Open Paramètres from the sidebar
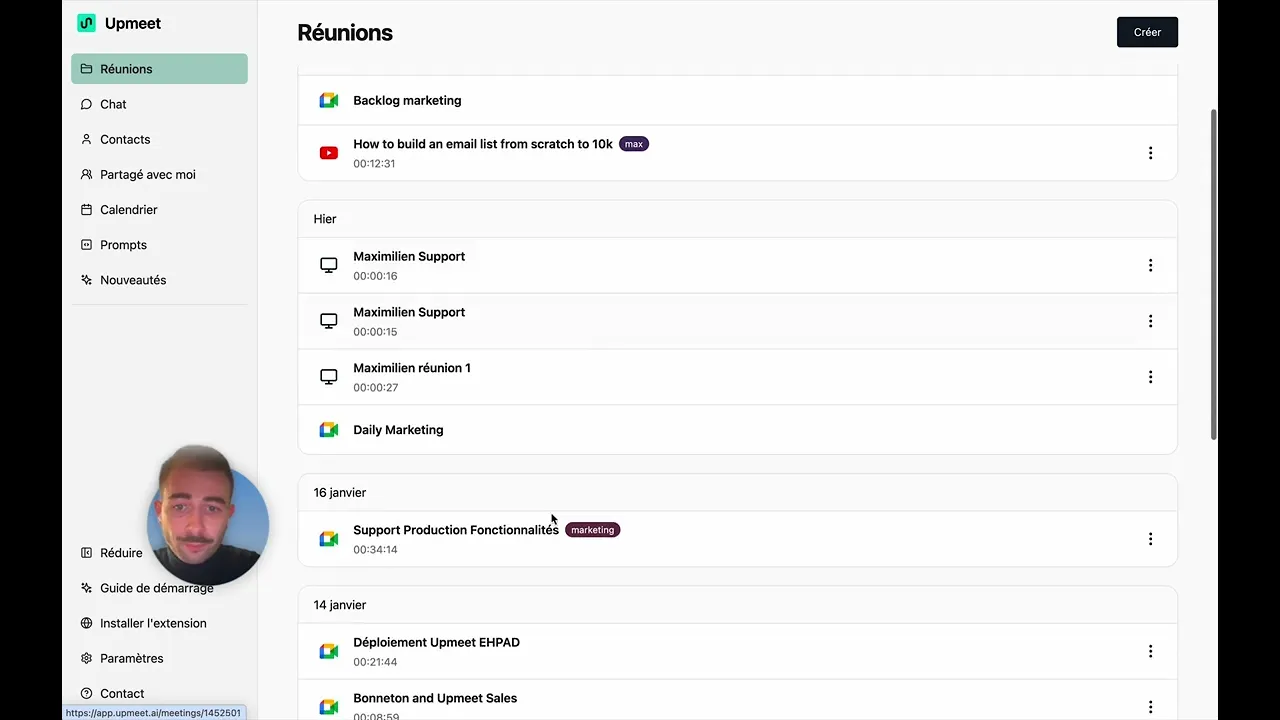Viewport: 1280px width, 720px height. pyautogui.click(x=131, y=658)
